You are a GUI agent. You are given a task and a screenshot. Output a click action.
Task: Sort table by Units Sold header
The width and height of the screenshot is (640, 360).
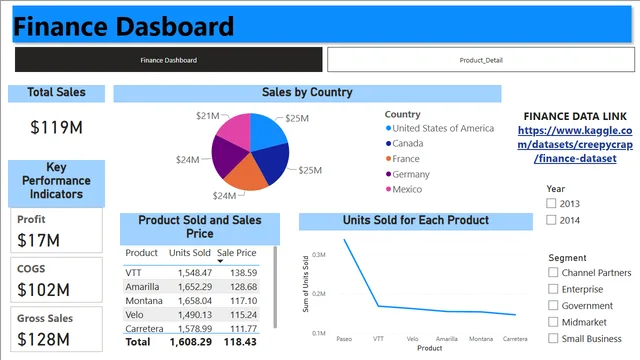190,253
